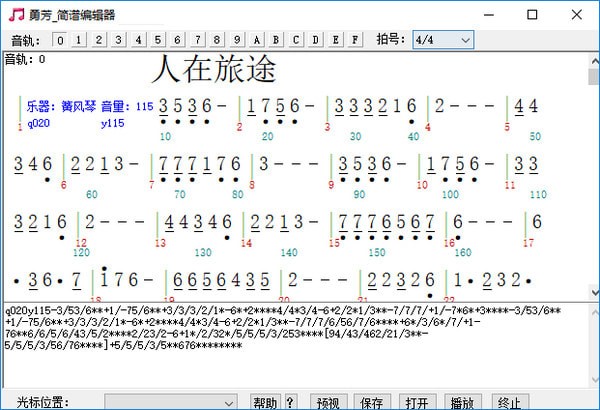The image size is (600, 410).
Task: Select track 3 button
Action: [119, 40]
